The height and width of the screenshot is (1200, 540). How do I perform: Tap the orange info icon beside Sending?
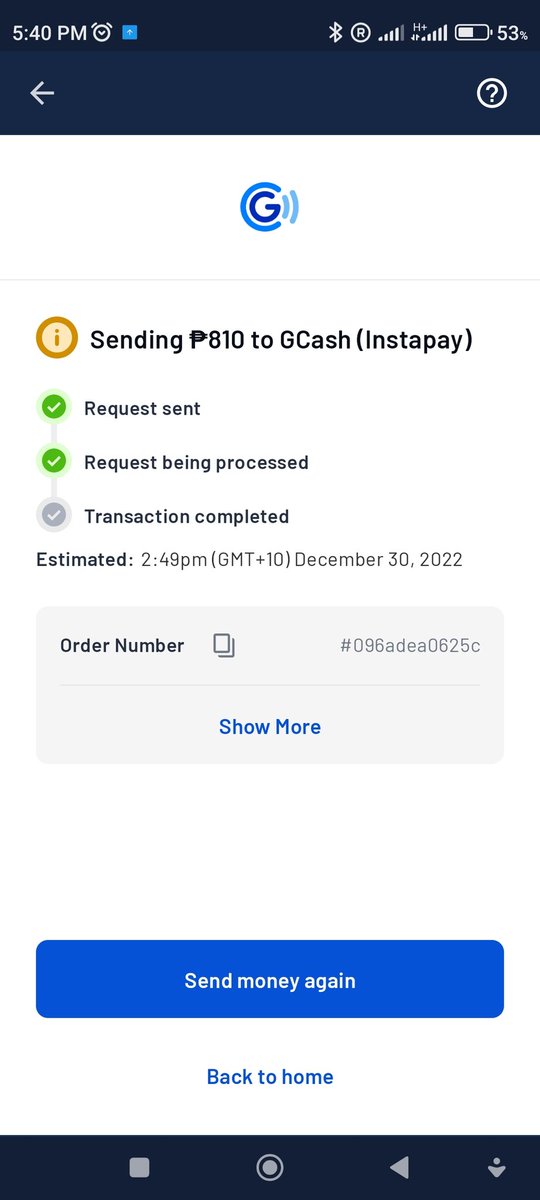click(x=57, y=339)
